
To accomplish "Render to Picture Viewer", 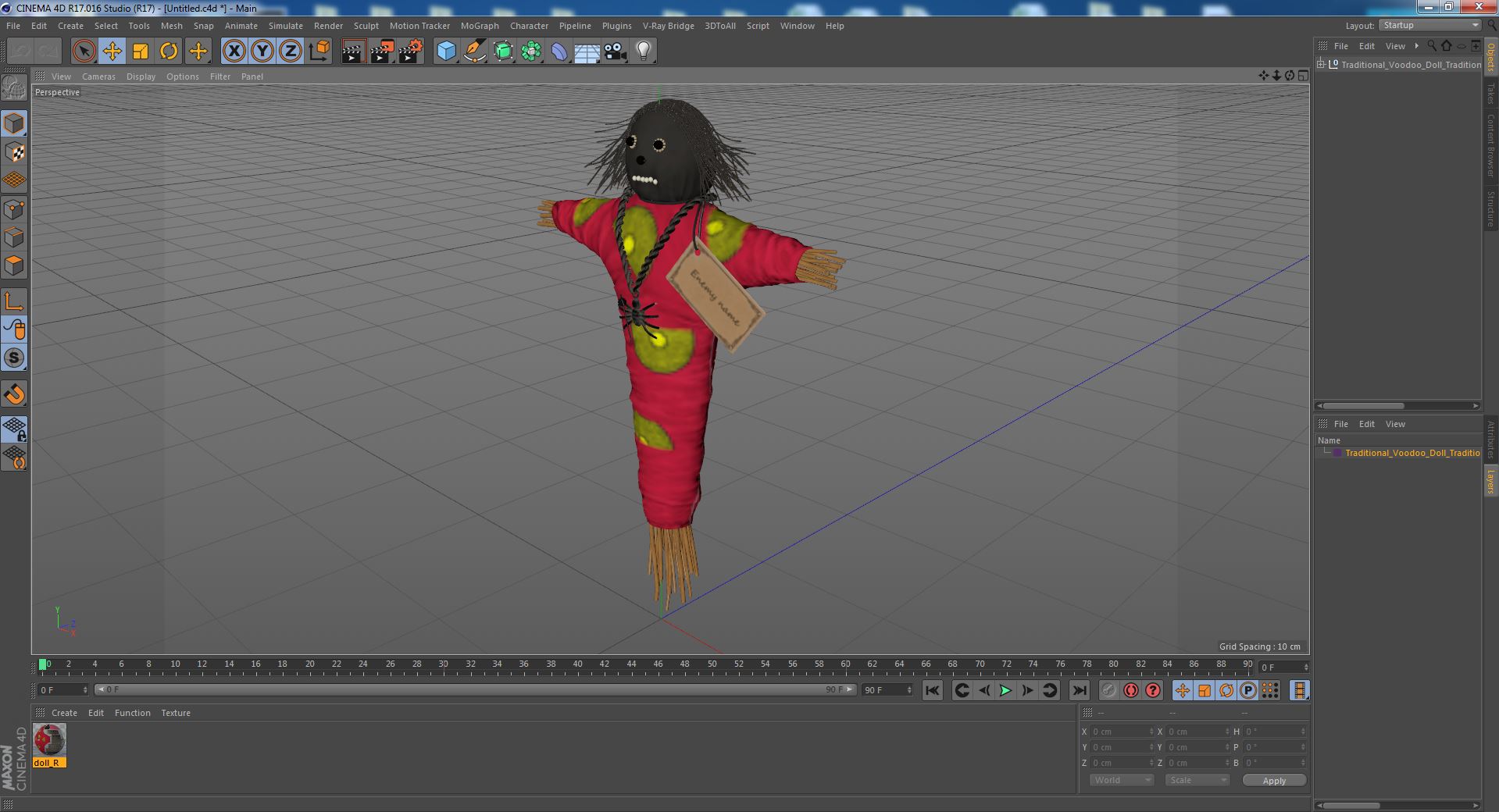I will point(382,52).
